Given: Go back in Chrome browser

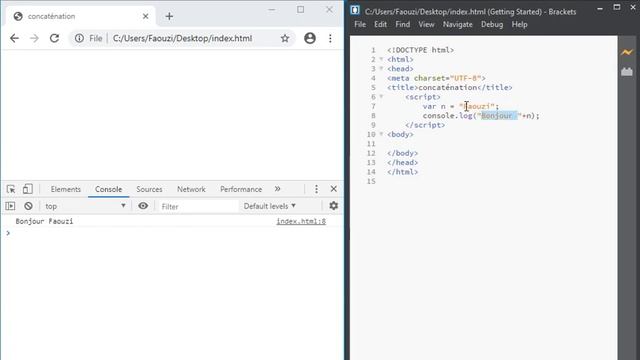Looking at the screenshot, I should point(14,38).
